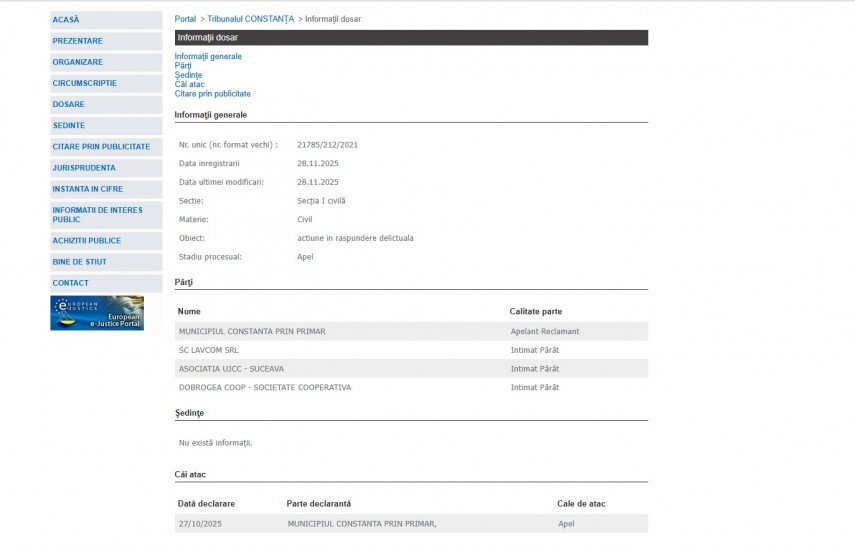Jump to Informații generale anchor link
Image resolution: width=855 pixels, height=547 pixels.
click(x=208, y=57)
